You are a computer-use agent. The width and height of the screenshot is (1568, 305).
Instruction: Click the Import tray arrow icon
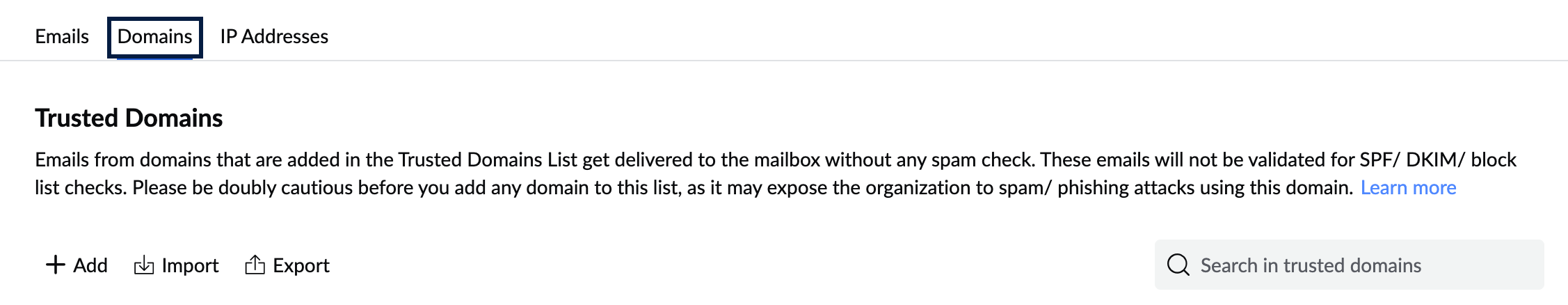(x=144, y=265)
